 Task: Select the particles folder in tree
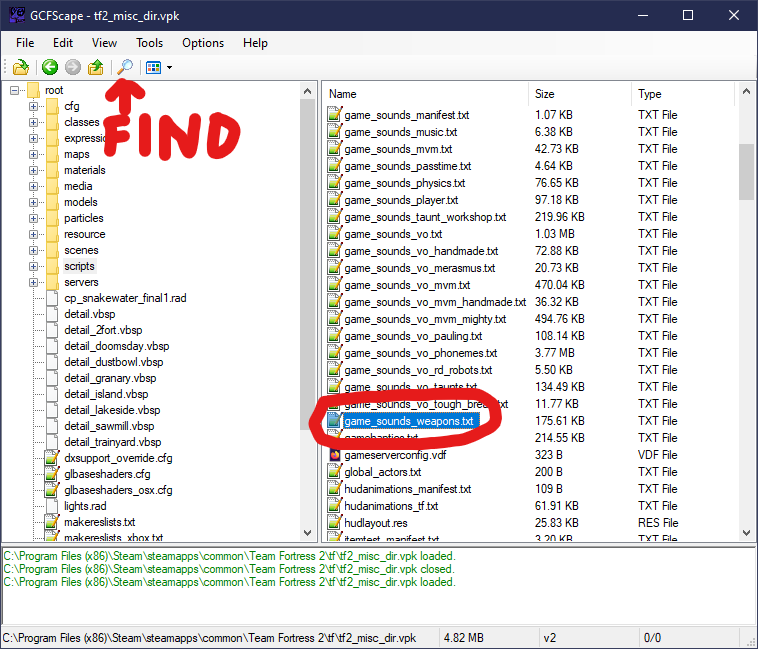(84, 218)
